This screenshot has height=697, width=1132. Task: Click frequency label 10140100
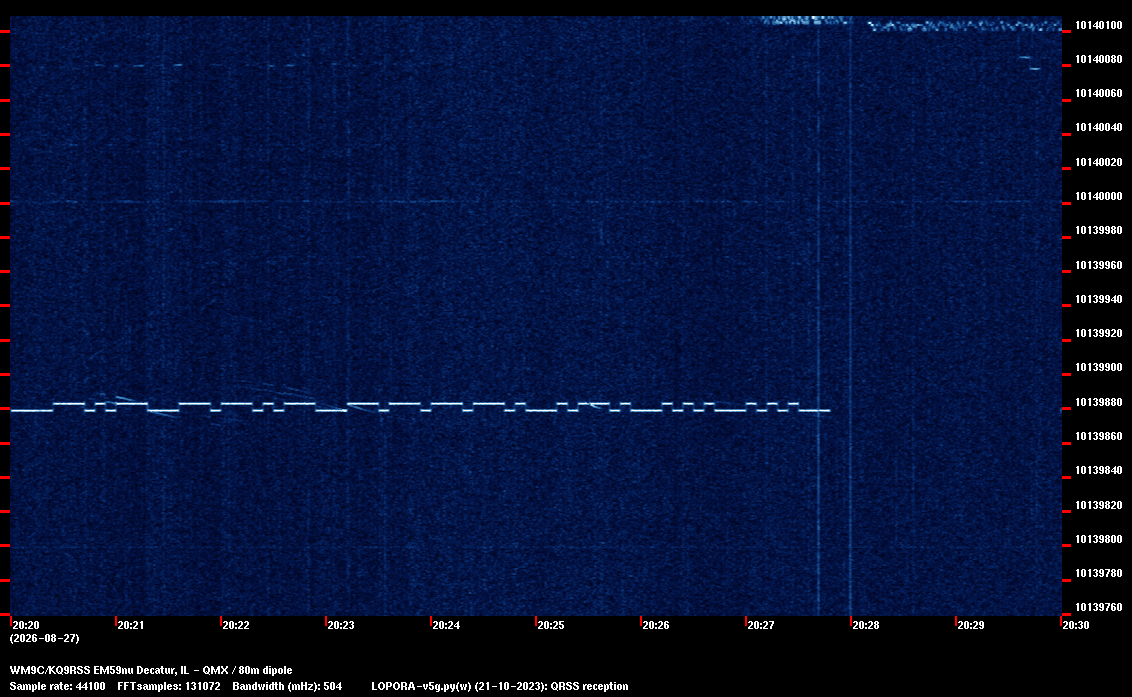(x=1099, y=25)
